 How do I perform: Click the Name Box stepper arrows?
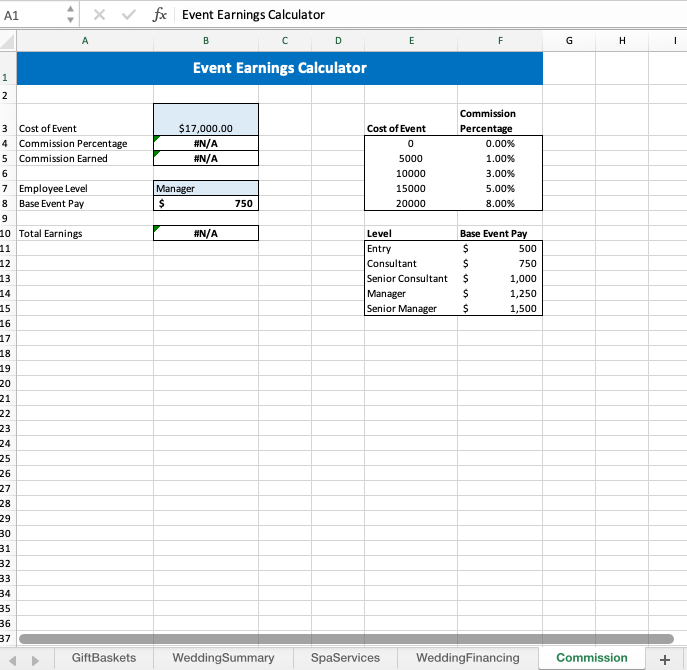[70, 14]
